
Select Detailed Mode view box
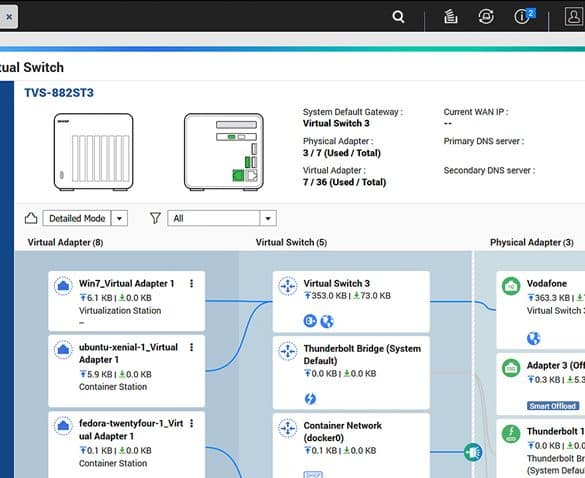pyautogui.click(x=77, y=218)
